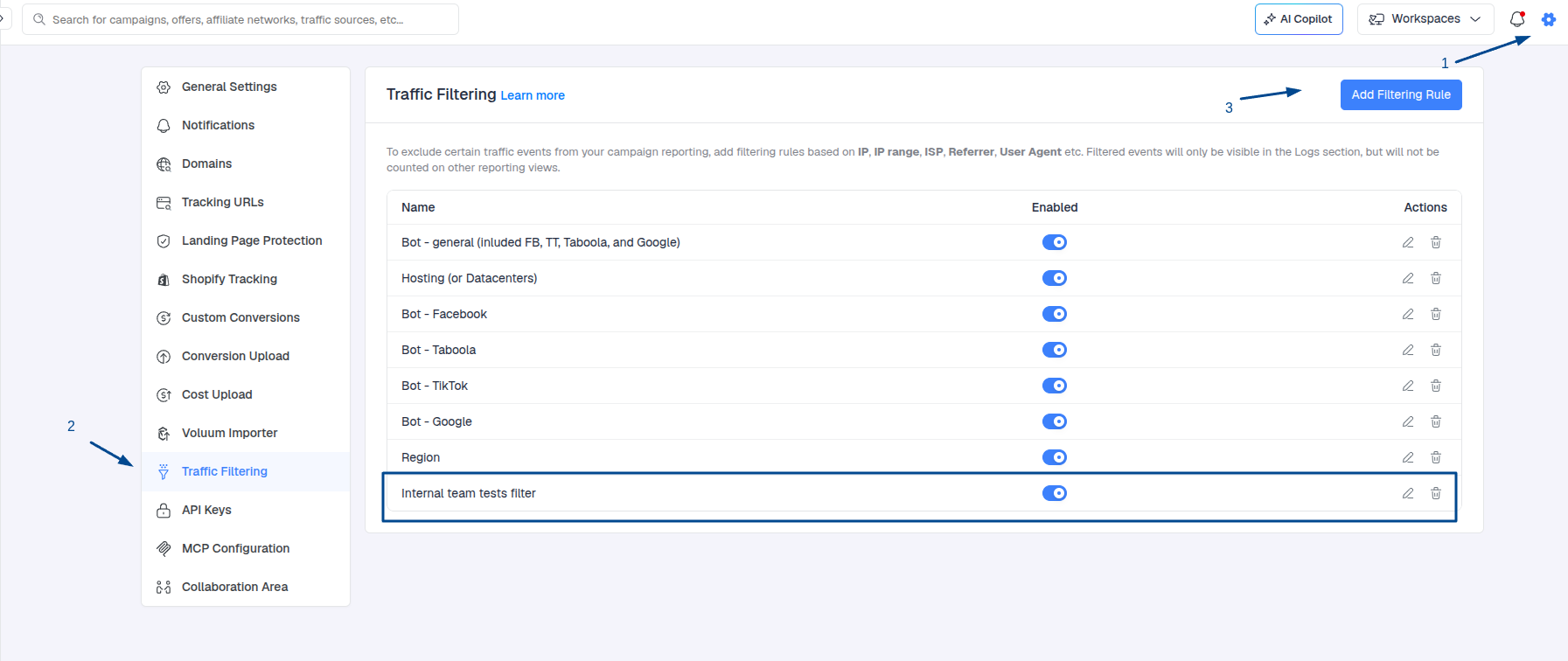Go to Collaboration Area
The width and height of the screenshot is (1568, 661).
pyautogui.click(x=246, y=587)
